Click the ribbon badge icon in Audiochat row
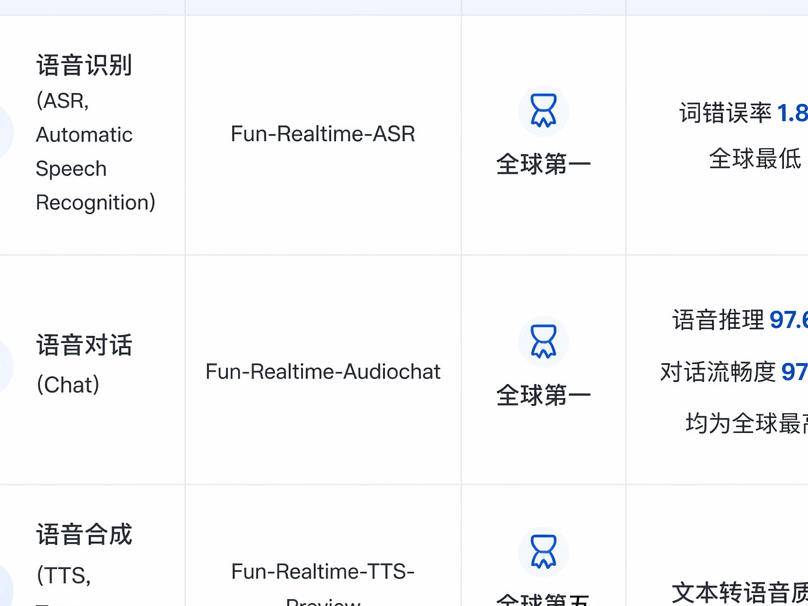 pyautogui.click(x=544, y=342)
